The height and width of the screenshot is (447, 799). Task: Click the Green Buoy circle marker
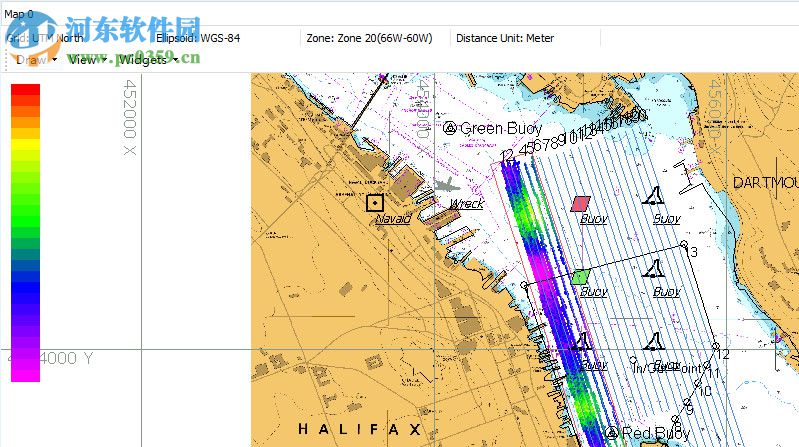[449, 128]
